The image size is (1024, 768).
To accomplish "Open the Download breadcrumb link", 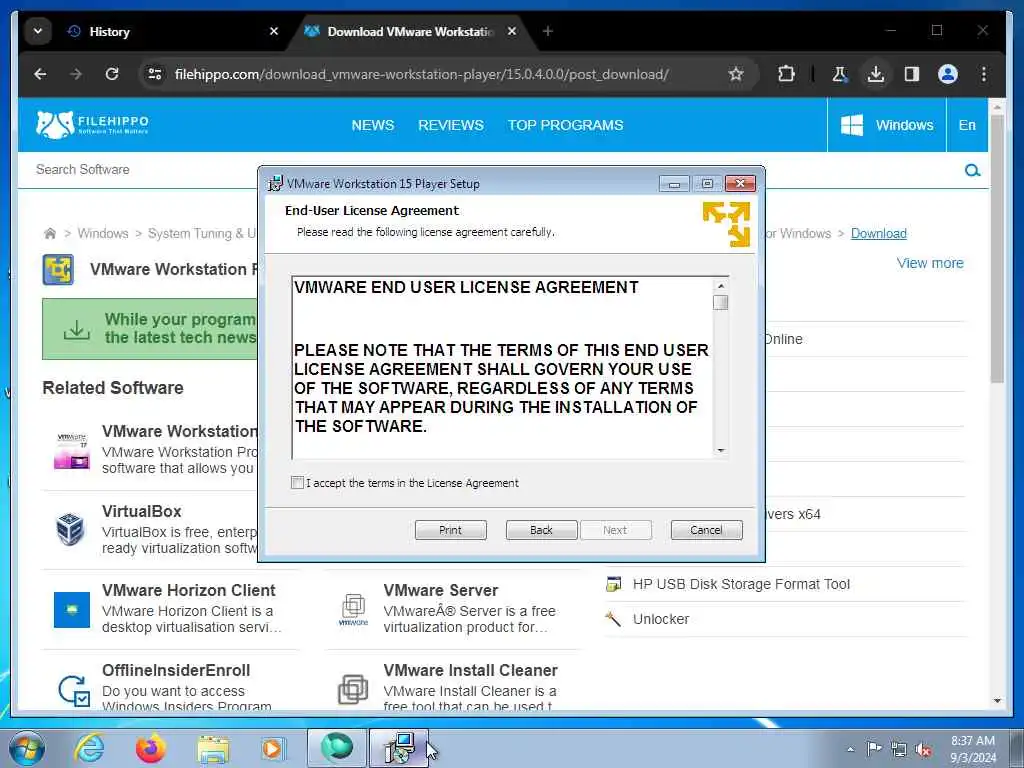I will (x=878, y=233).
